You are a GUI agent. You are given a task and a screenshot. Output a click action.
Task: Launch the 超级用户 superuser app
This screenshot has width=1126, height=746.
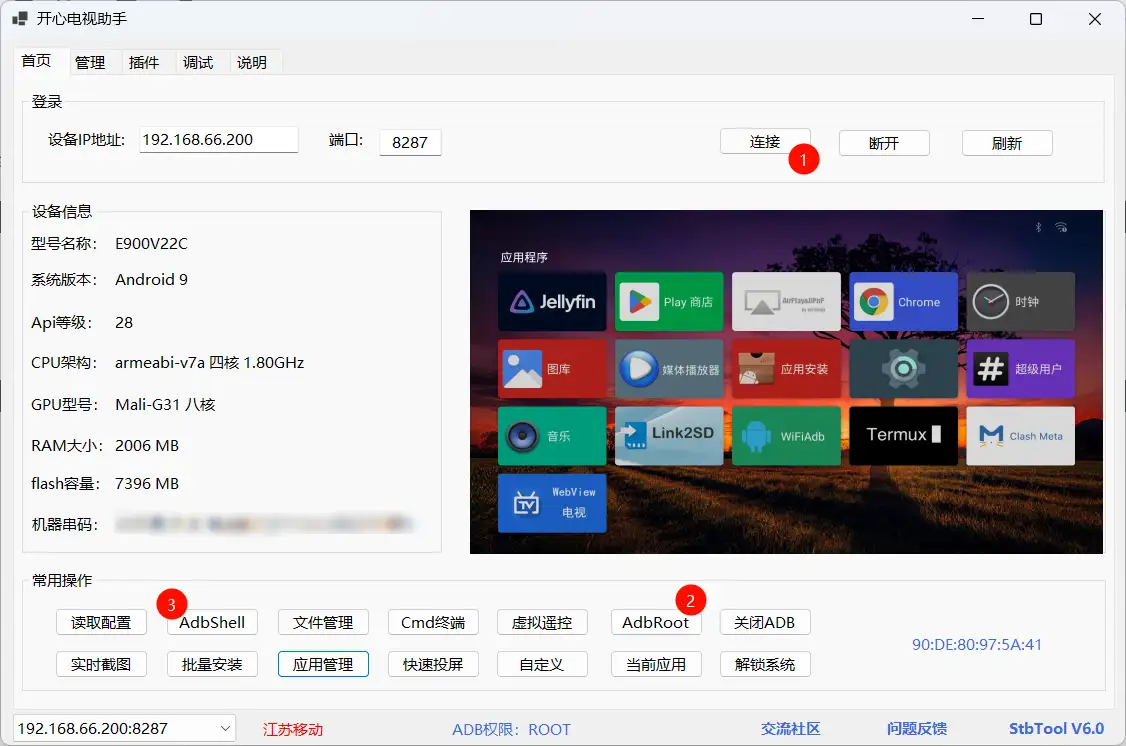click(x=1020, y=368)
